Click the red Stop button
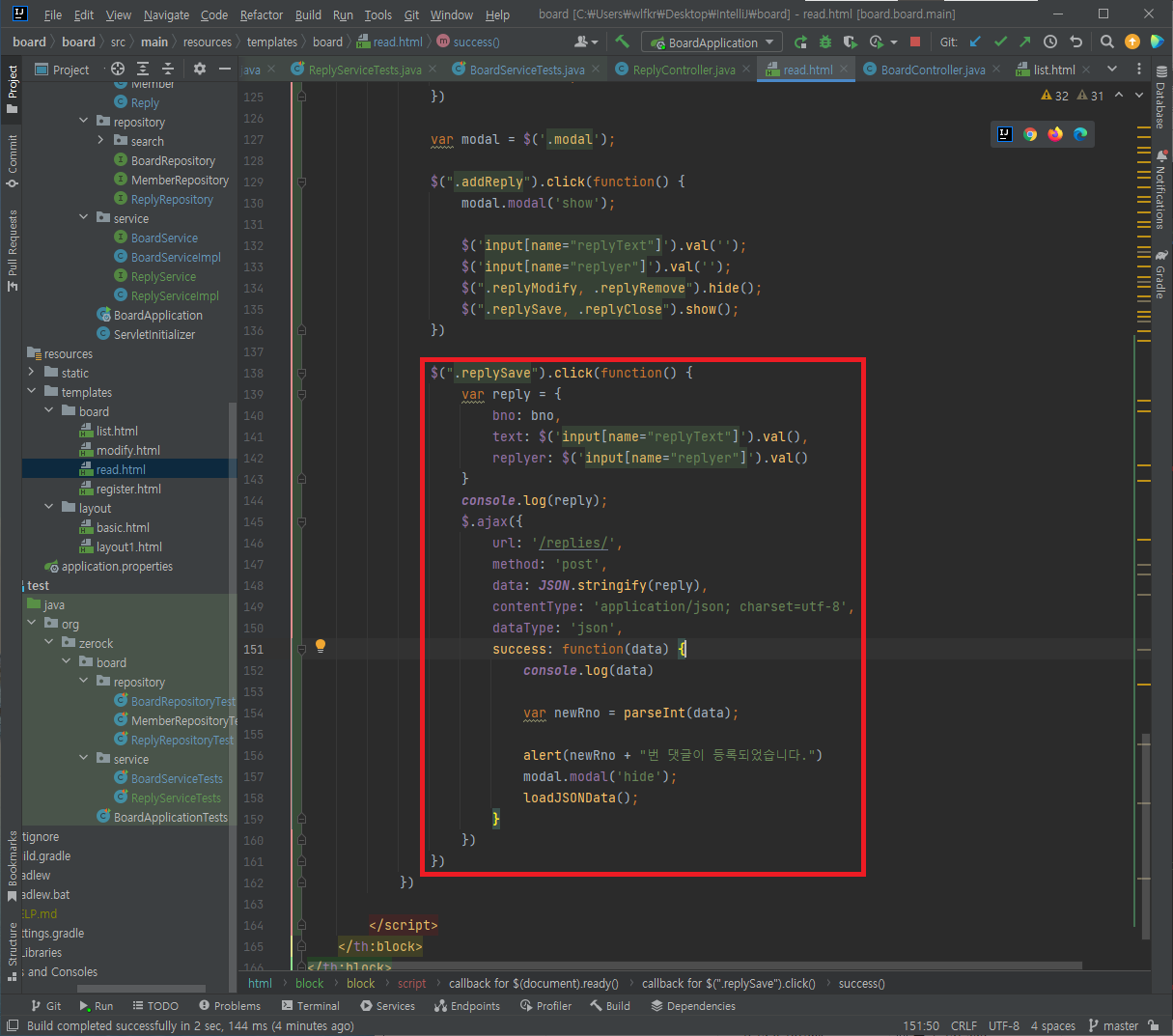Image resolution: width=1173 pixels, height=1036 pixels. pyautogui.click(x=915, y=42)
